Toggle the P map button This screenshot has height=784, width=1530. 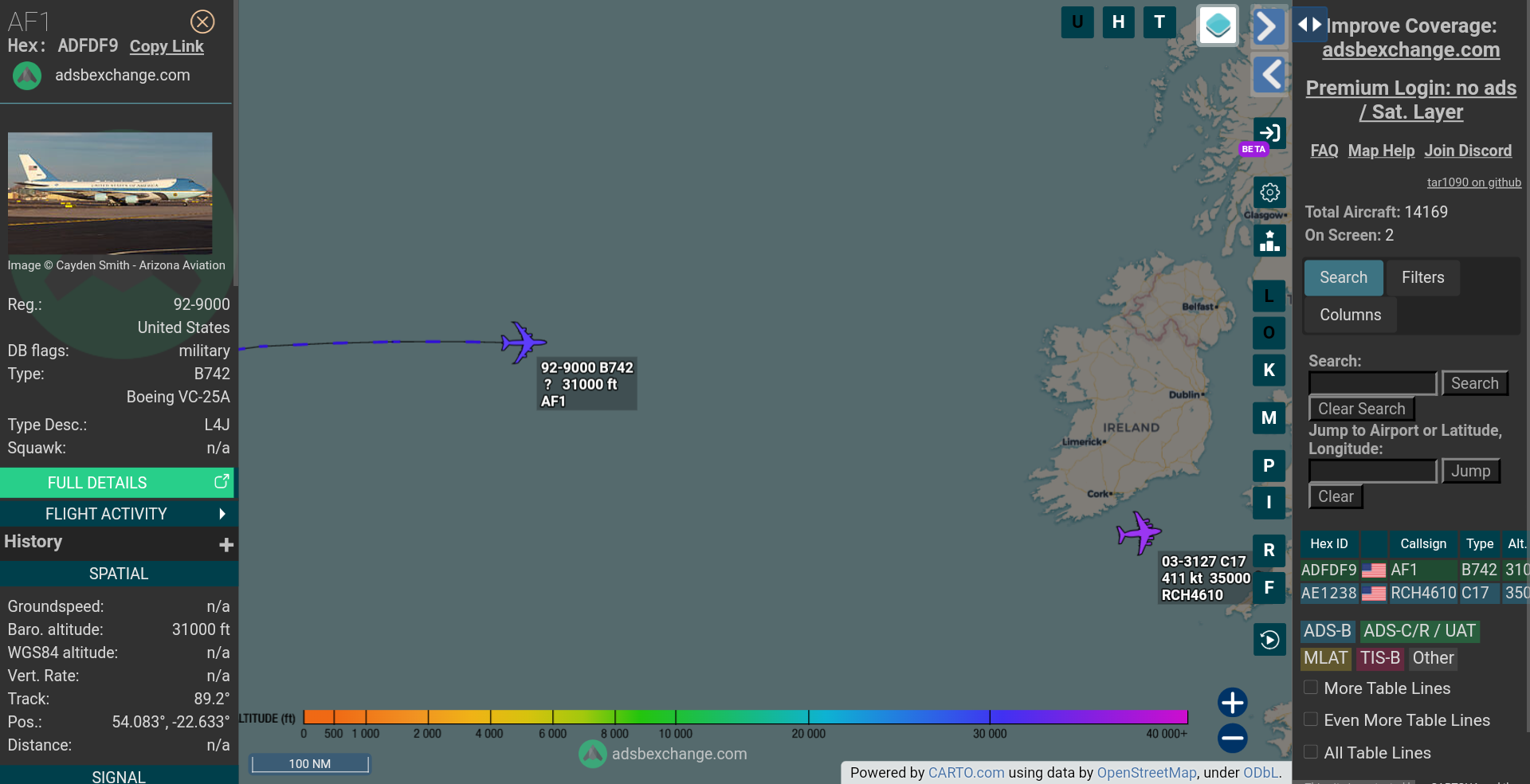(x=1269, y=466)
